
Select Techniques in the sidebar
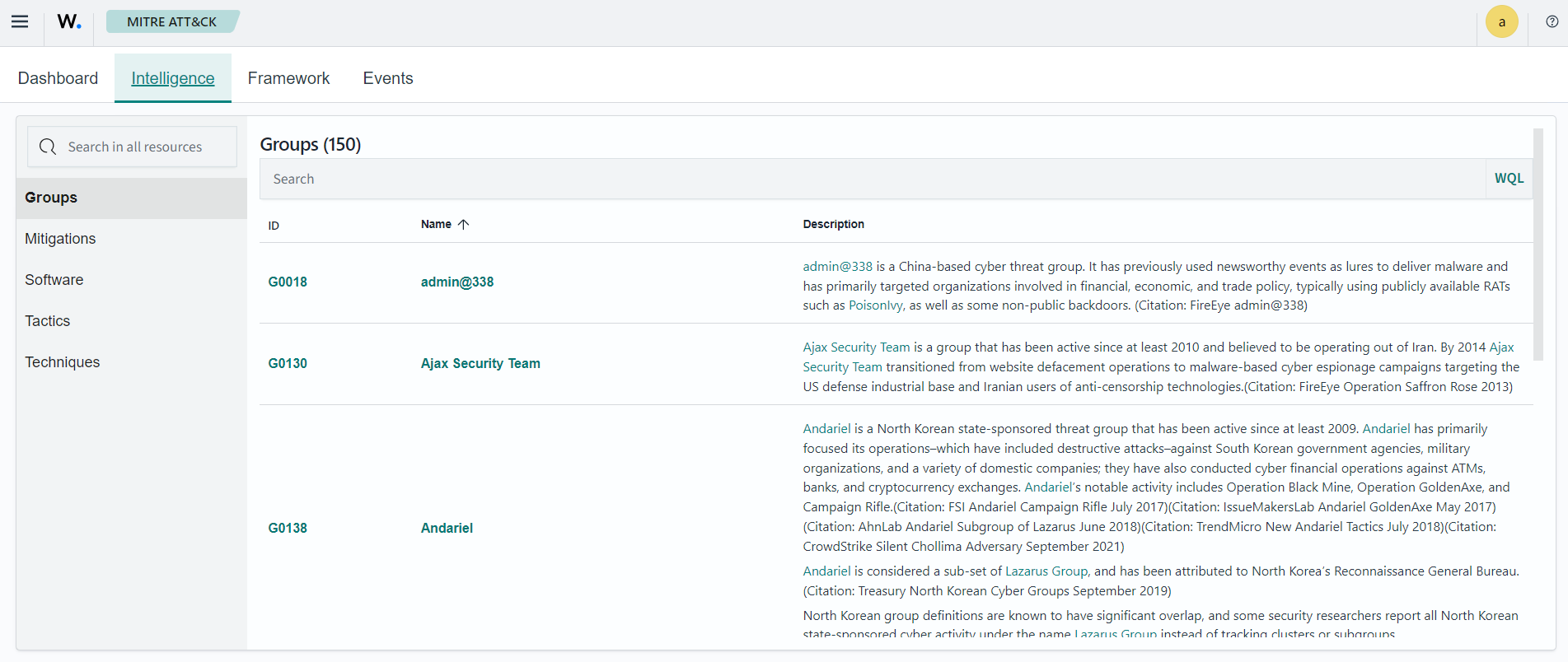point(132,362)
